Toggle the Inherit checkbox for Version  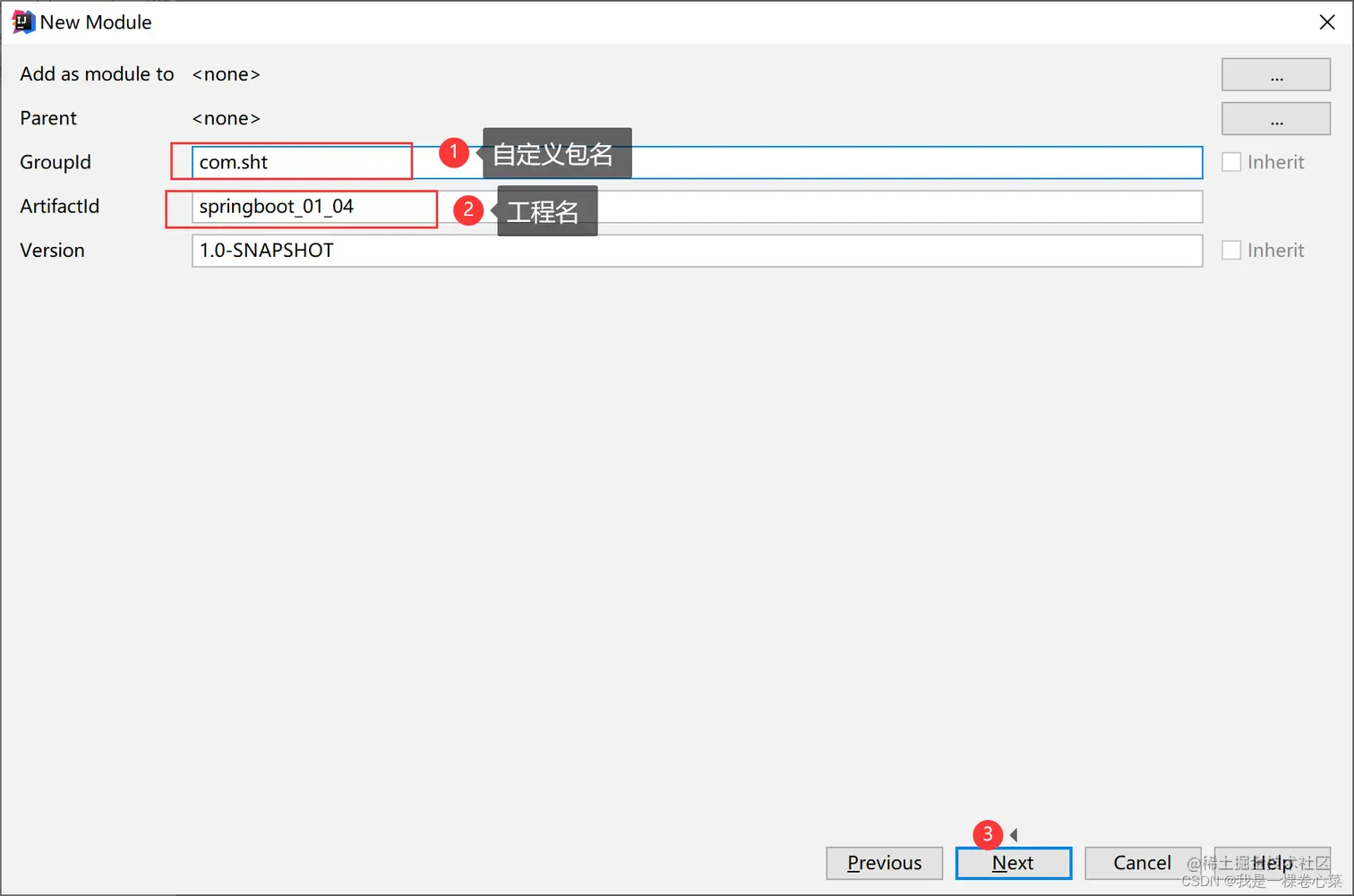1231,251
